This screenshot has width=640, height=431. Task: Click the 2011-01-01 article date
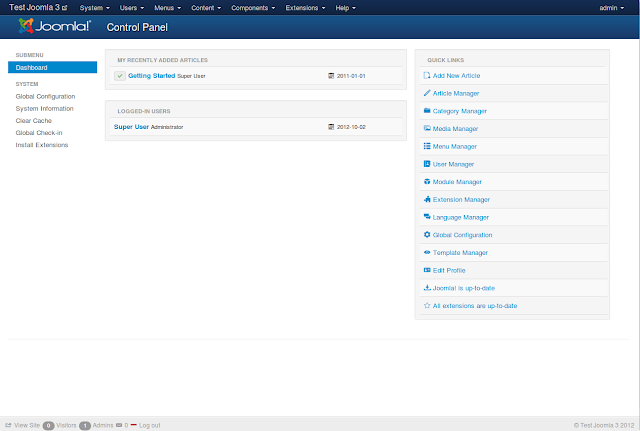click(x=351, y=76)
